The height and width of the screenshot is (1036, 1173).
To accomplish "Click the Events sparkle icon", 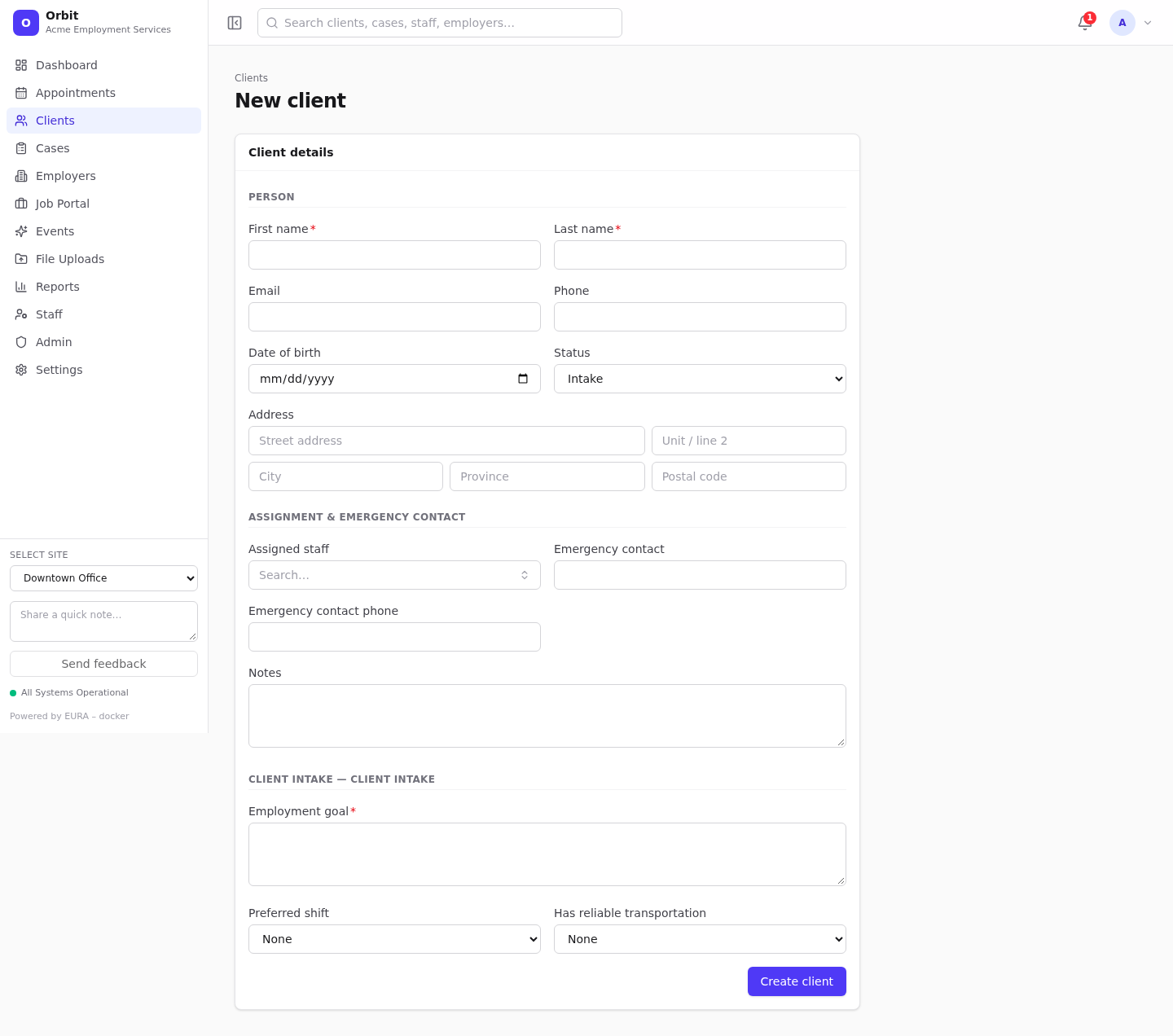I will [x=21, y=231].
